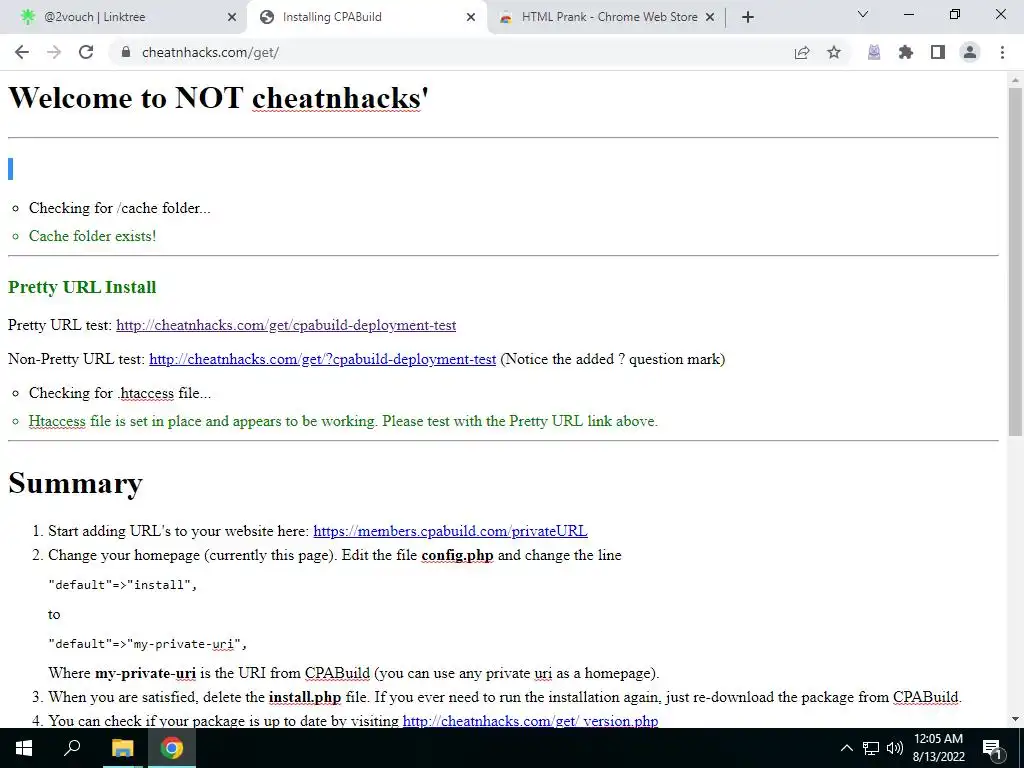Open the volume control in system tray
The width and height of the screenshot is (1024, 768).
(x=895, y=748)
